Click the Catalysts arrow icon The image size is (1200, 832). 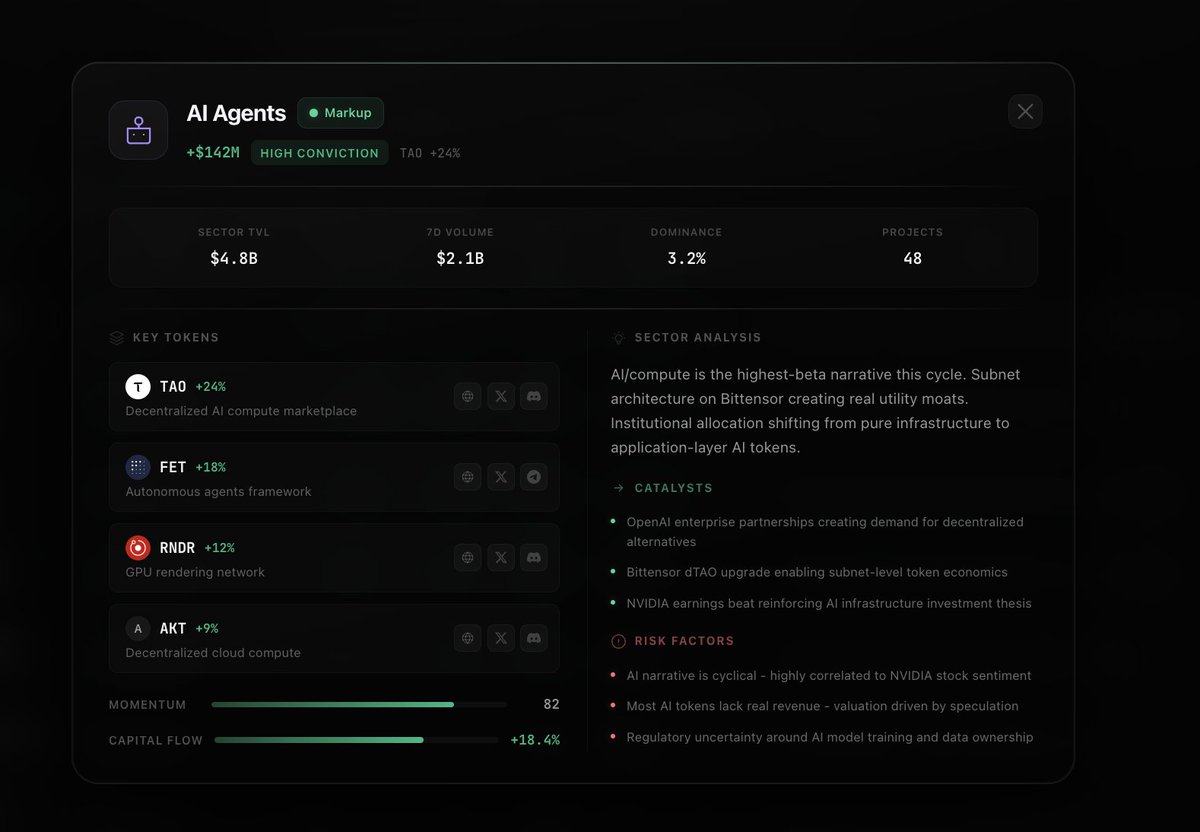coord(618,488)
